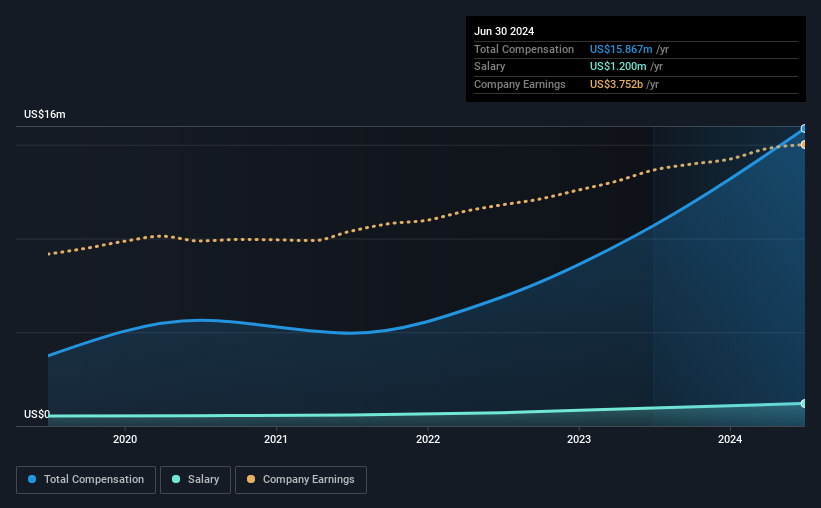821x508 pixels.
Task: Toggle the Company Earnings legend button
Action: click(301, 480)
